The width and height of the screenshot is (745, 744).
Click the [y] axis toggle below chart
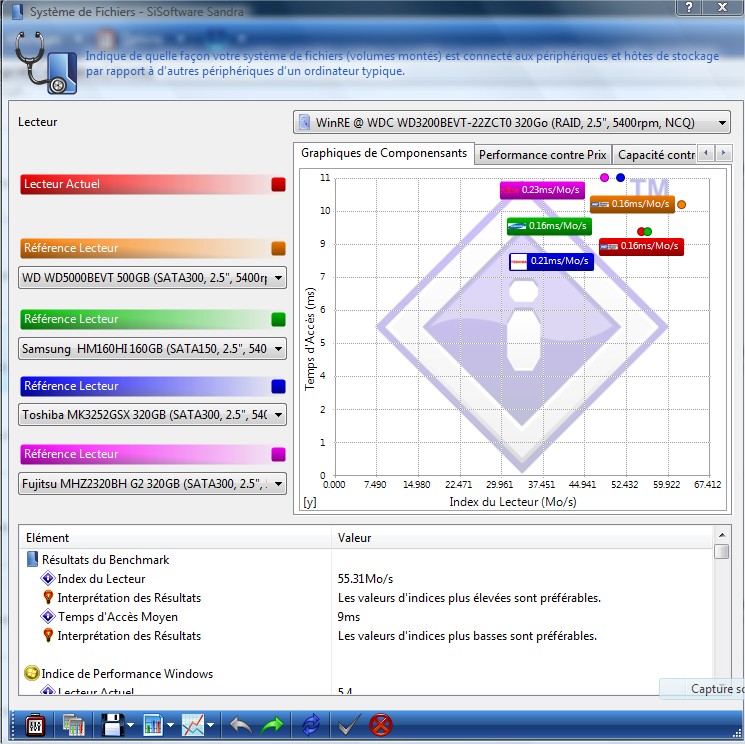(310, 502)
